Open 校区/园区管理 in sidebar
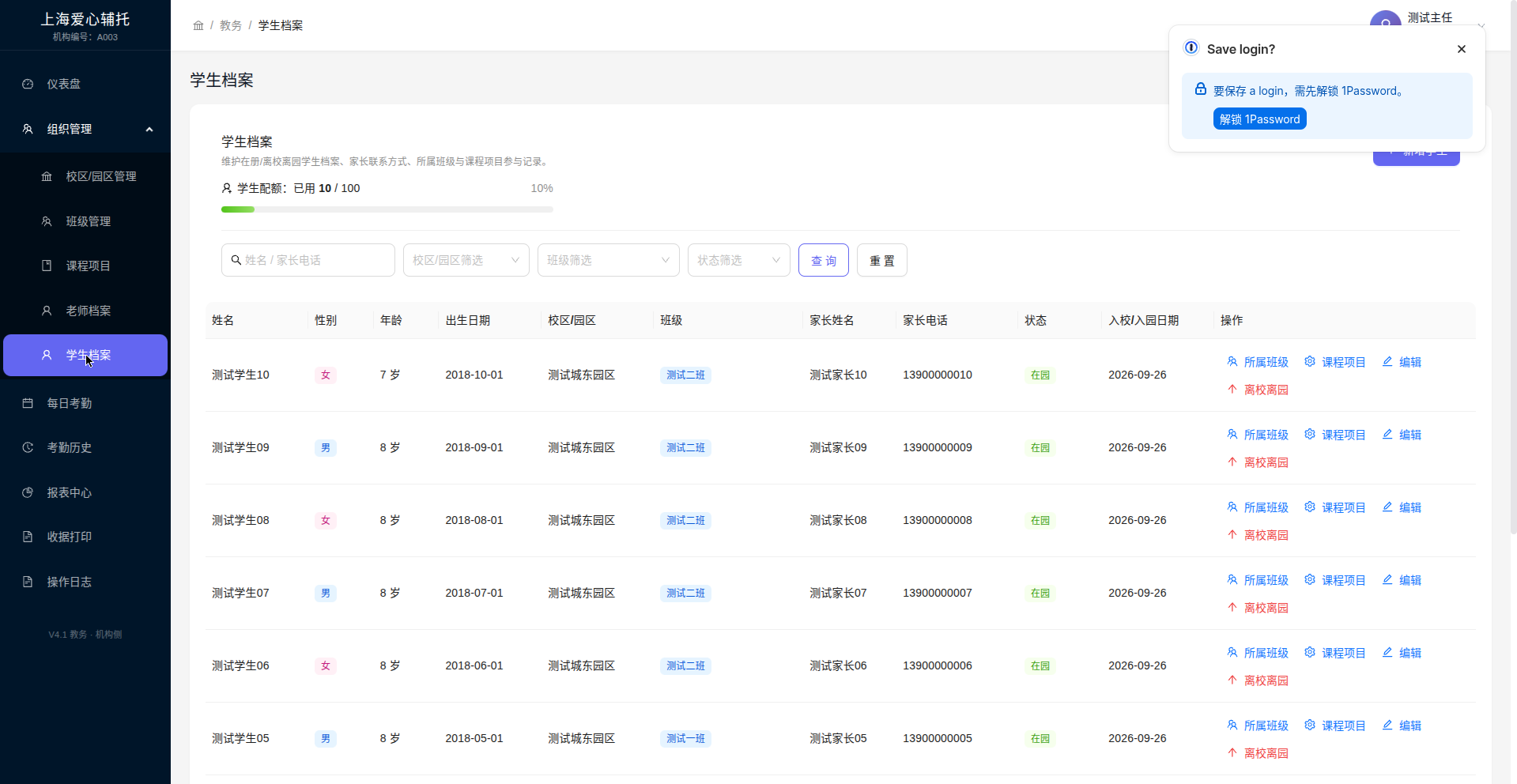 click(x=85, y=176)
